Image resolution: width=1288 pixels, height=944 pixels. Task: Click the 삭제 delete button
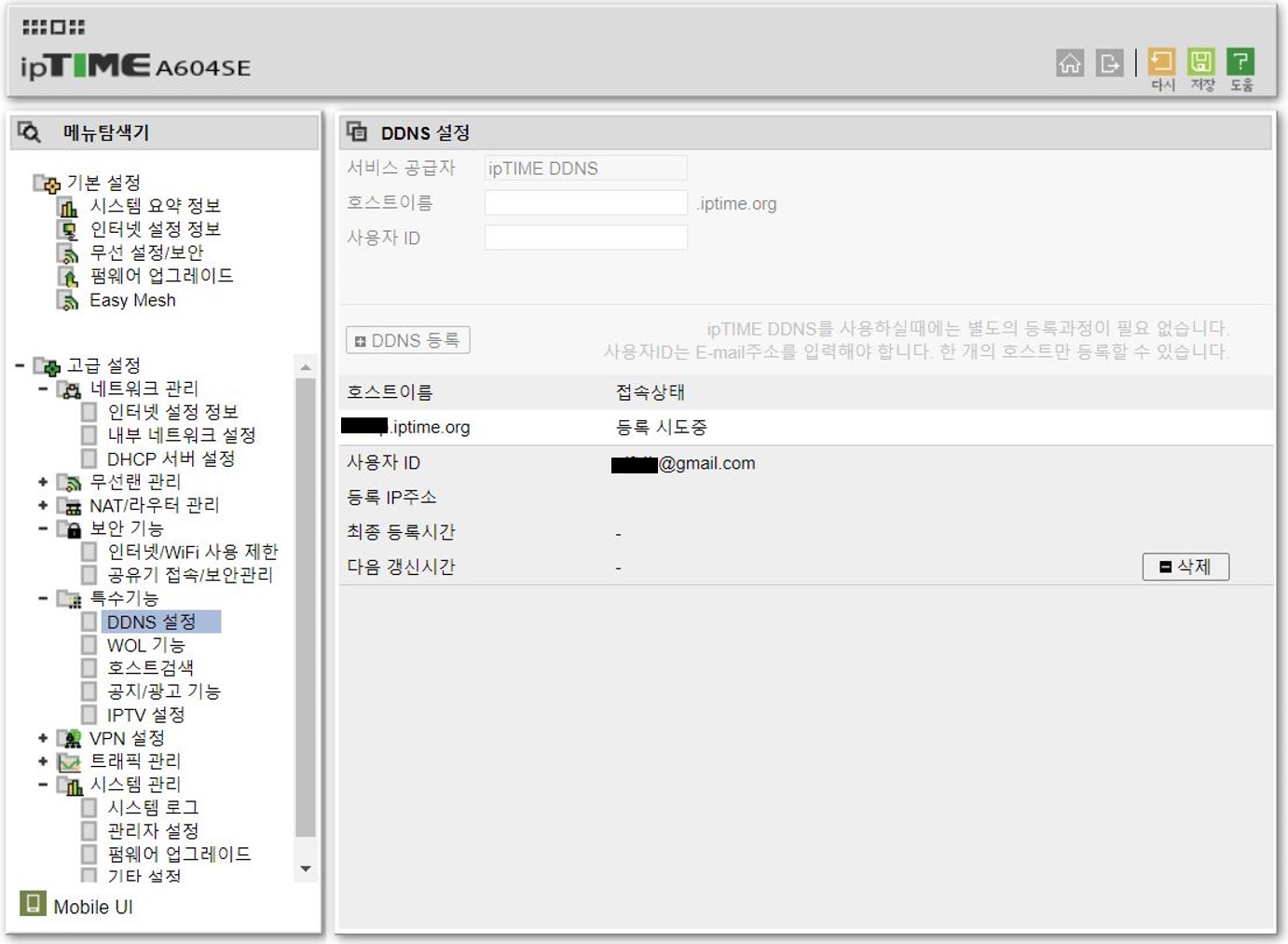[x=1185, y=567]
